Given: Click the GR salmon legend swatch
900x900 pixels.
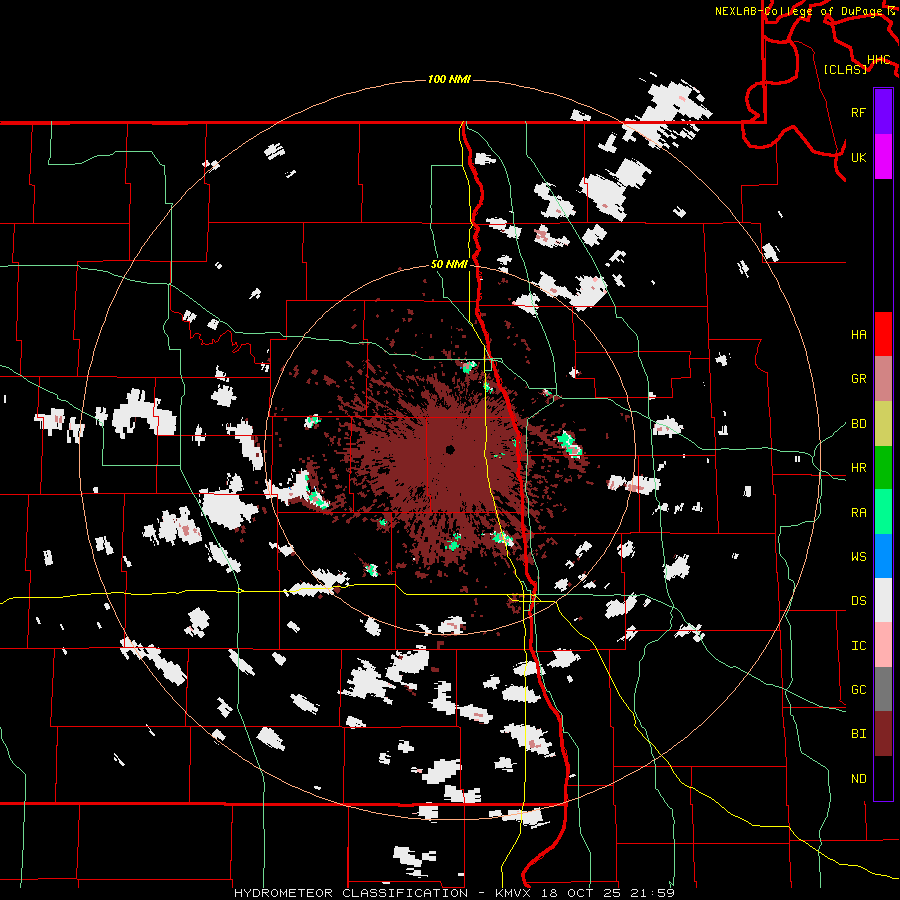Looking at the screenshot, I should [x=883, y=379].
